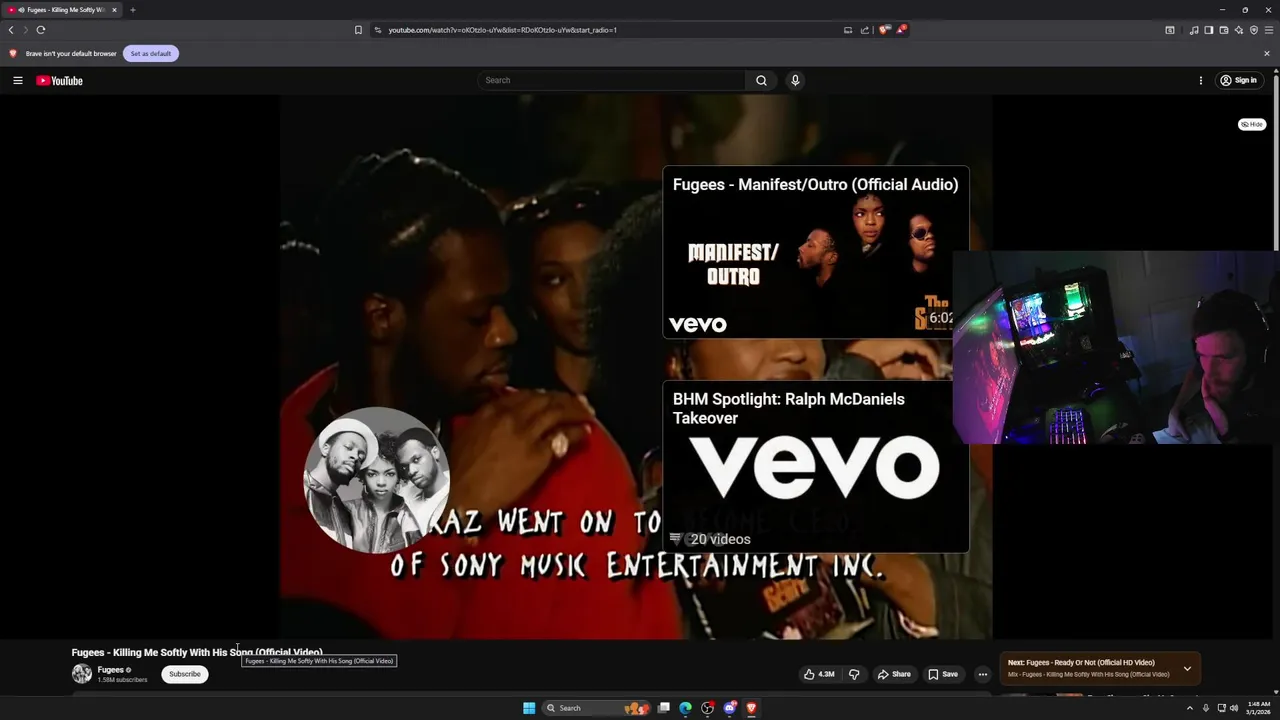Screen dimensions: 1280x720
Task: Click the Fugees channel name link
Action: (x=111, y=670)
